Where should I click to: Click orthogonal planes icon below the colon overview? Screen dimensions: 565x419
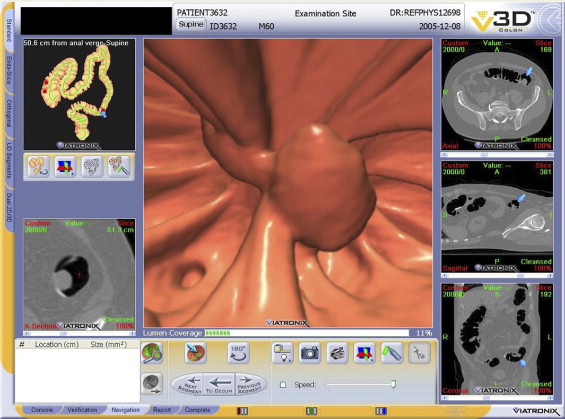(65, 166)
